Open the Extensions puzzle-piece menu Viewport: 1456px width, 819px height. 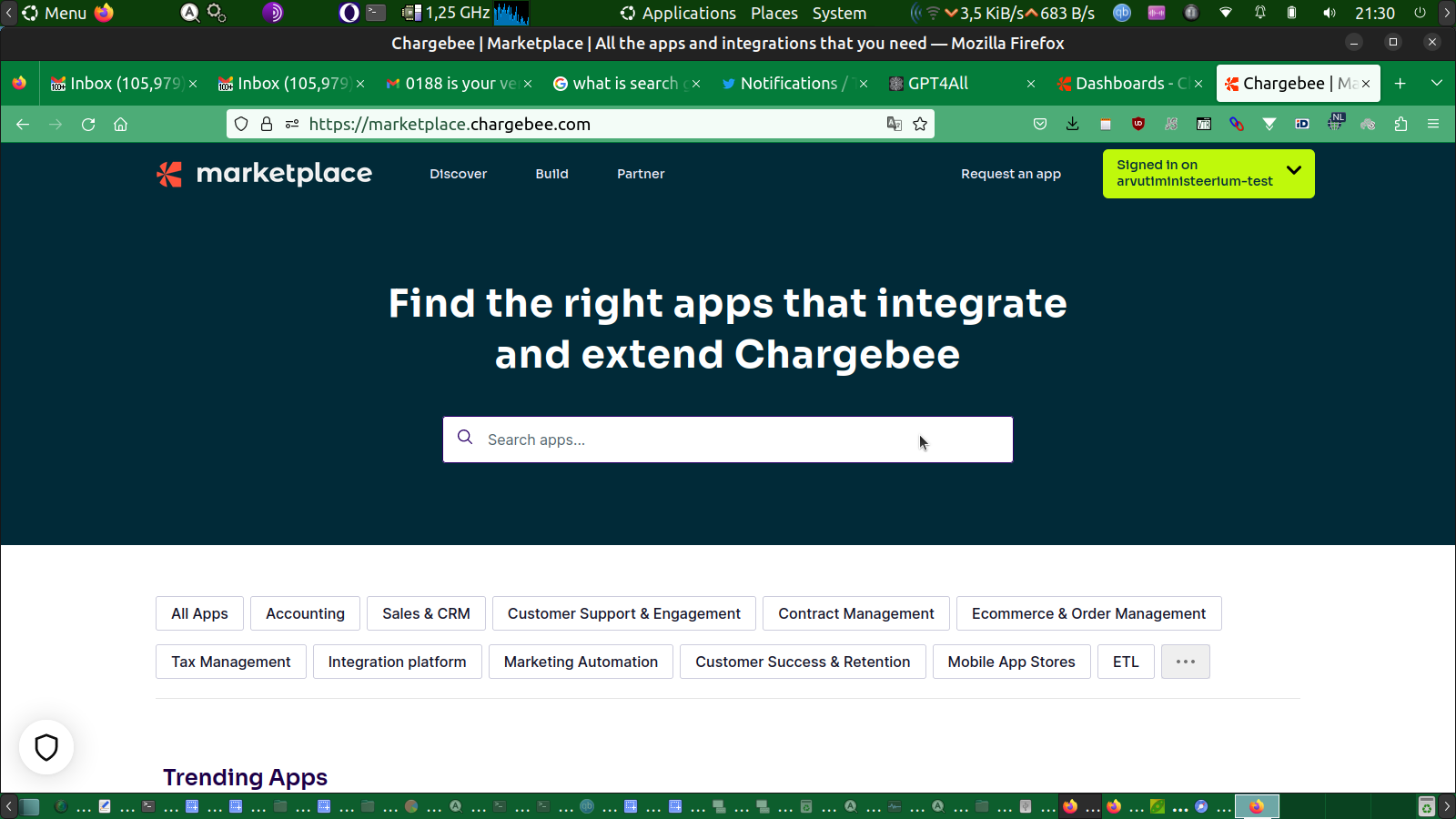click(1400, 125)
